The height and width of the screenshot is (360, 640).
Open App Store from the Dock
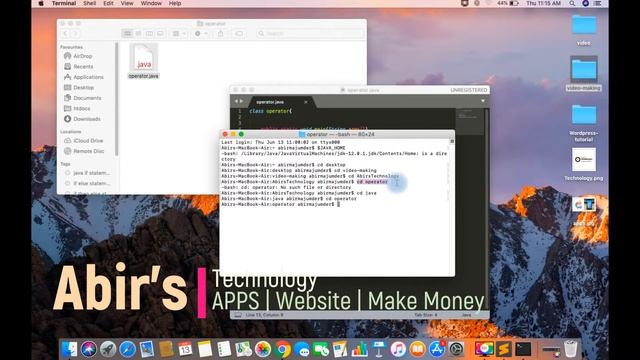[437, 349]
